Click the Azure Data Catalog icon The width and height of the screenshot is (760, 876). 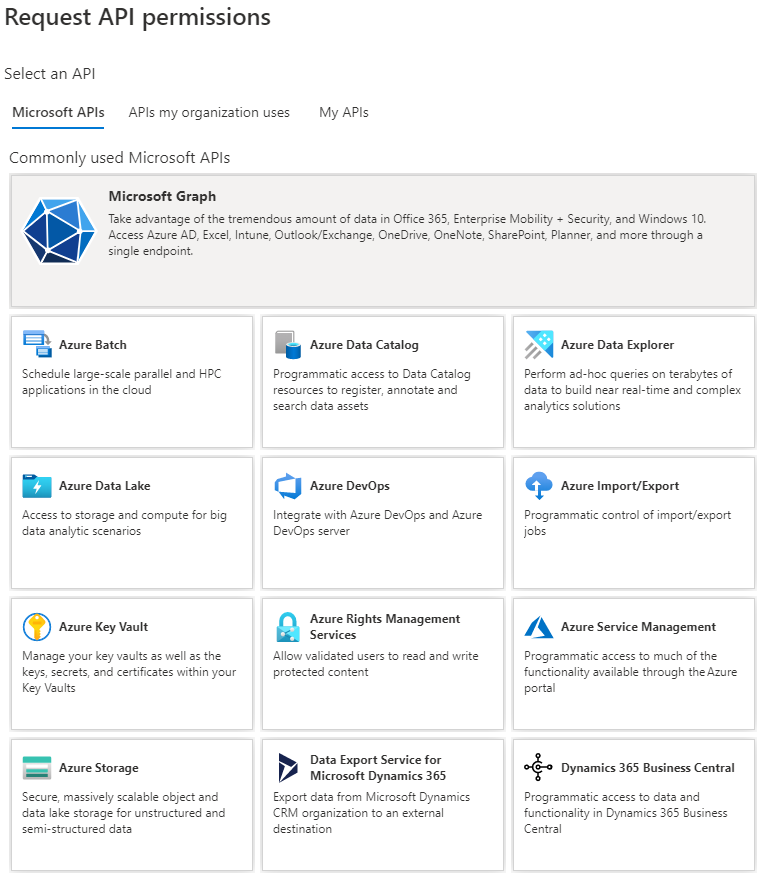(288, 342)
